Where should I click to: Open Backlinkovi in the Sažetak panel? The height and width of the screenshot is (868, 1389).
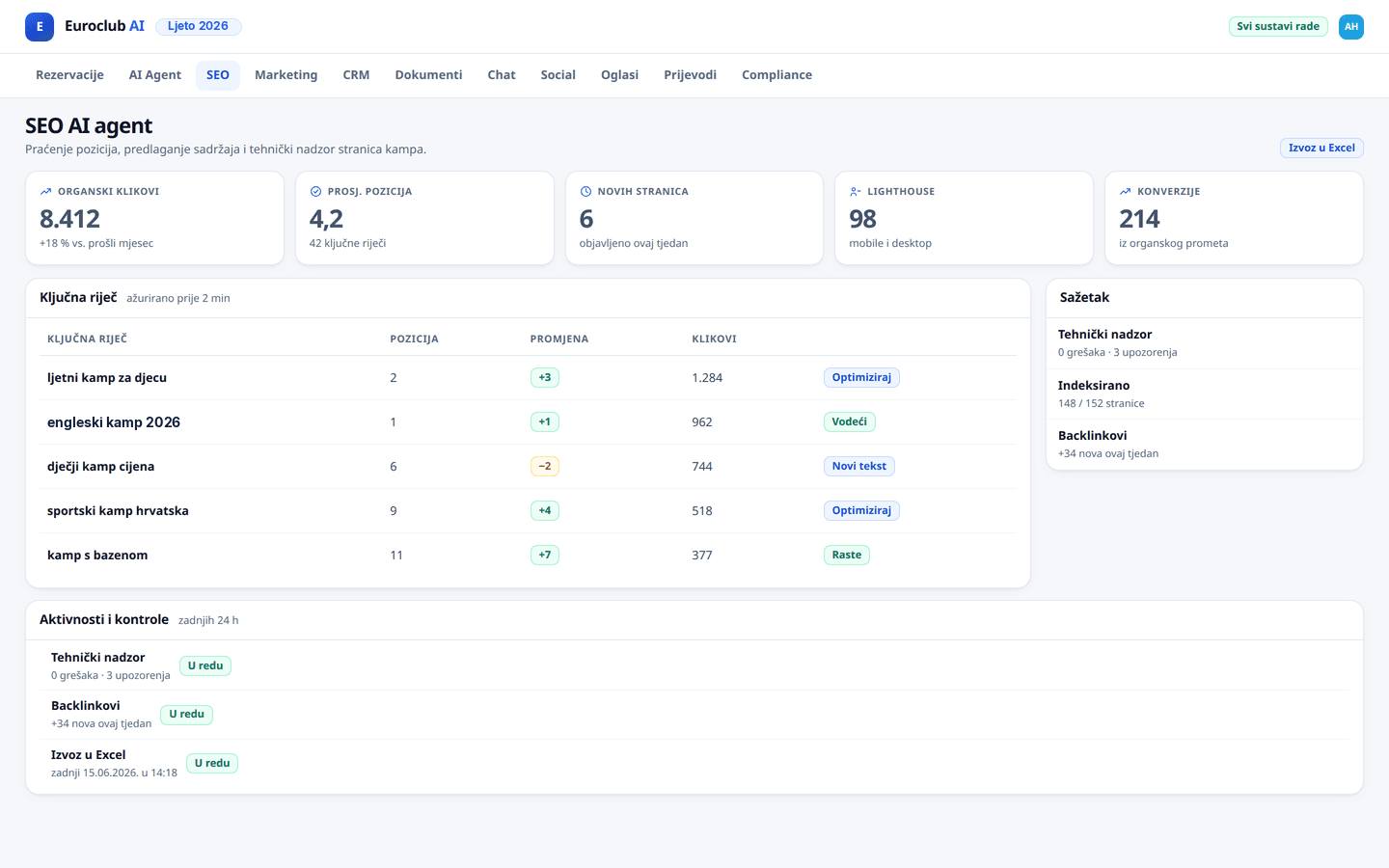(1204, 445)
